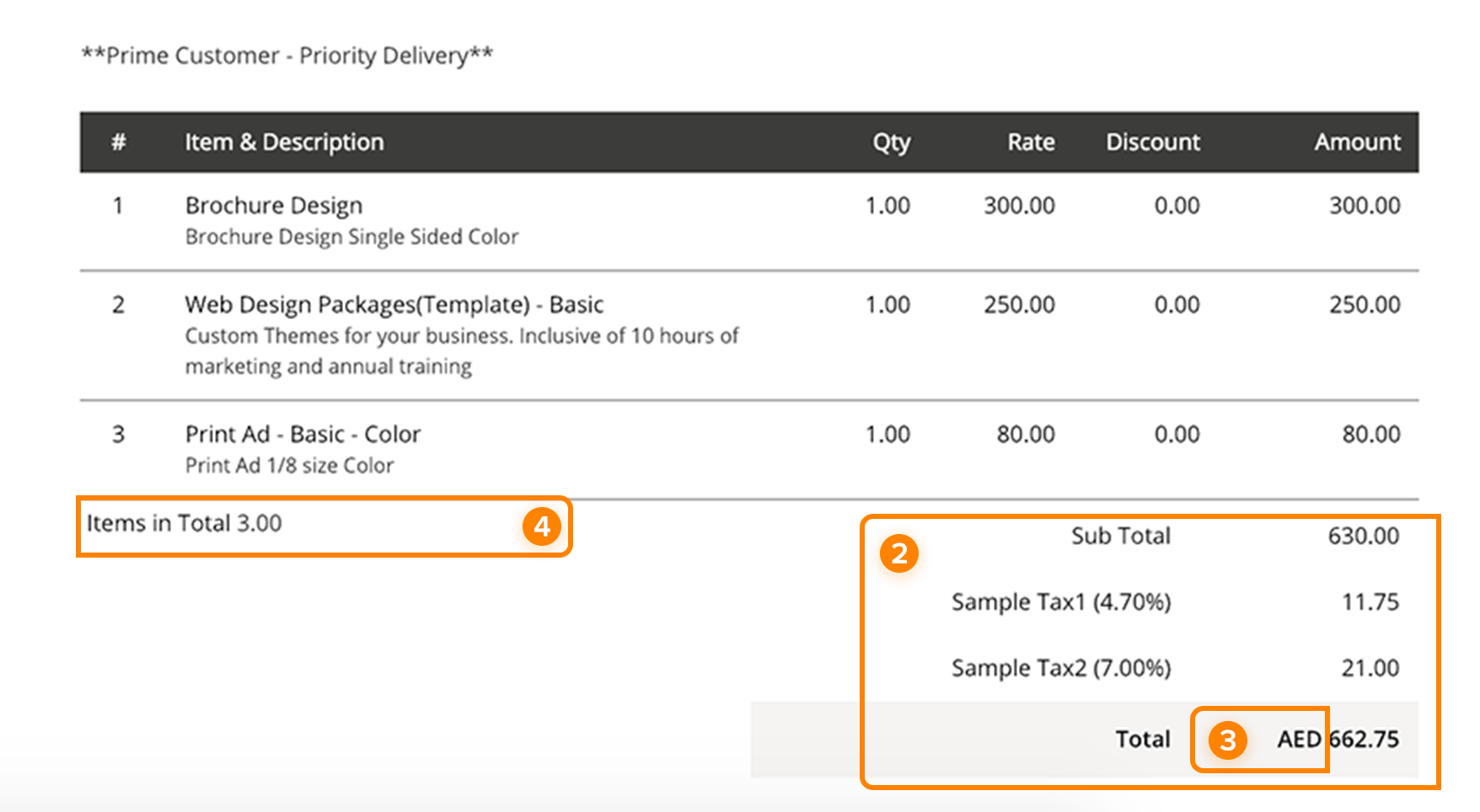
Task: Click the Items in Total 3.00 text
Action: click(184, 524)
